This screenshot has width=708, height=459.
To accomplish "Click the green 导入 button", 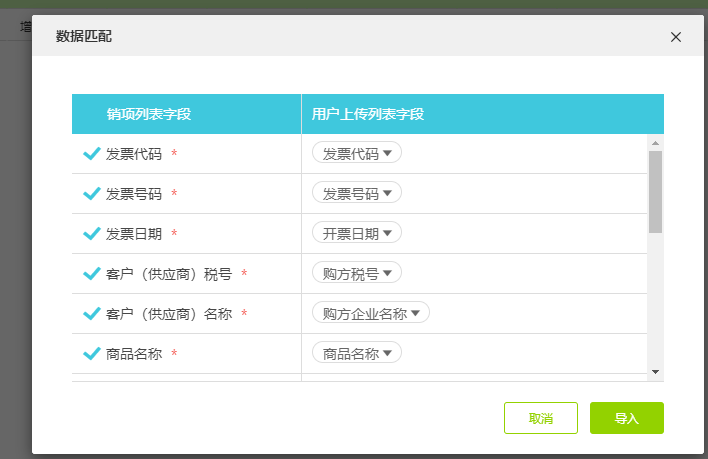I will (x=627, y=418).
